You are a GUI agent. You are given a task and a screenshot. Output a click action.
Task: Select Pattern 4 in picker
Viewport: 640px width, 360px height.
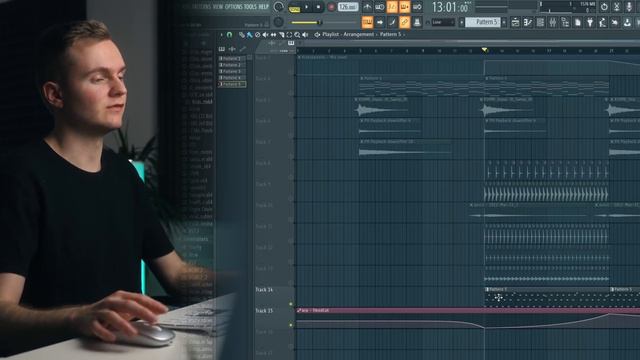tap(232, 78)
